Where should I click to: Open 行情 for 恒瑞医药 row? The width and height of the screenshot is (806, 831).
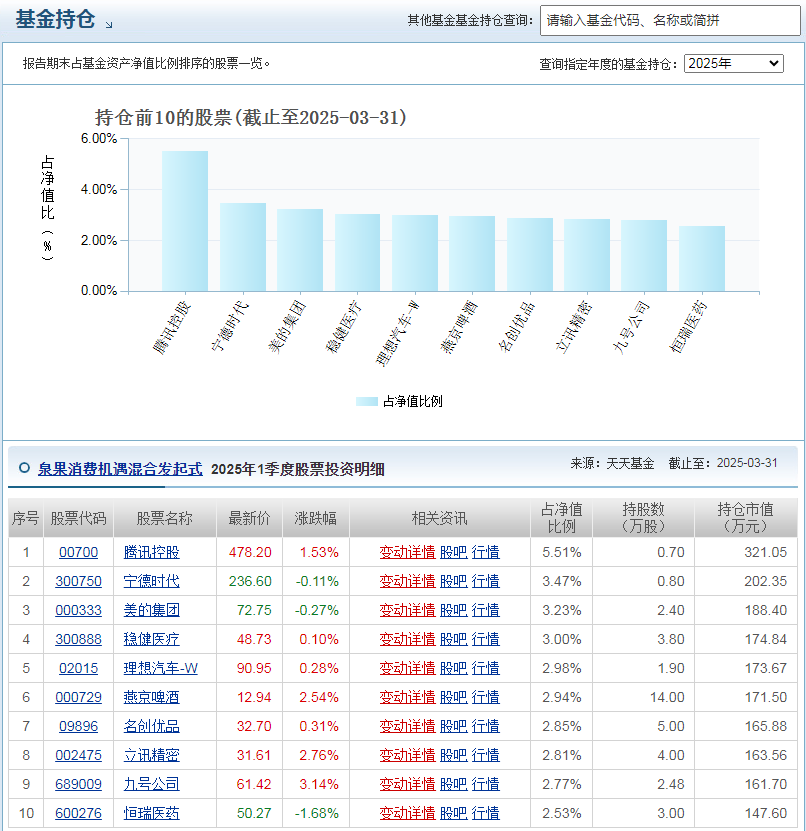coord(485,813)
